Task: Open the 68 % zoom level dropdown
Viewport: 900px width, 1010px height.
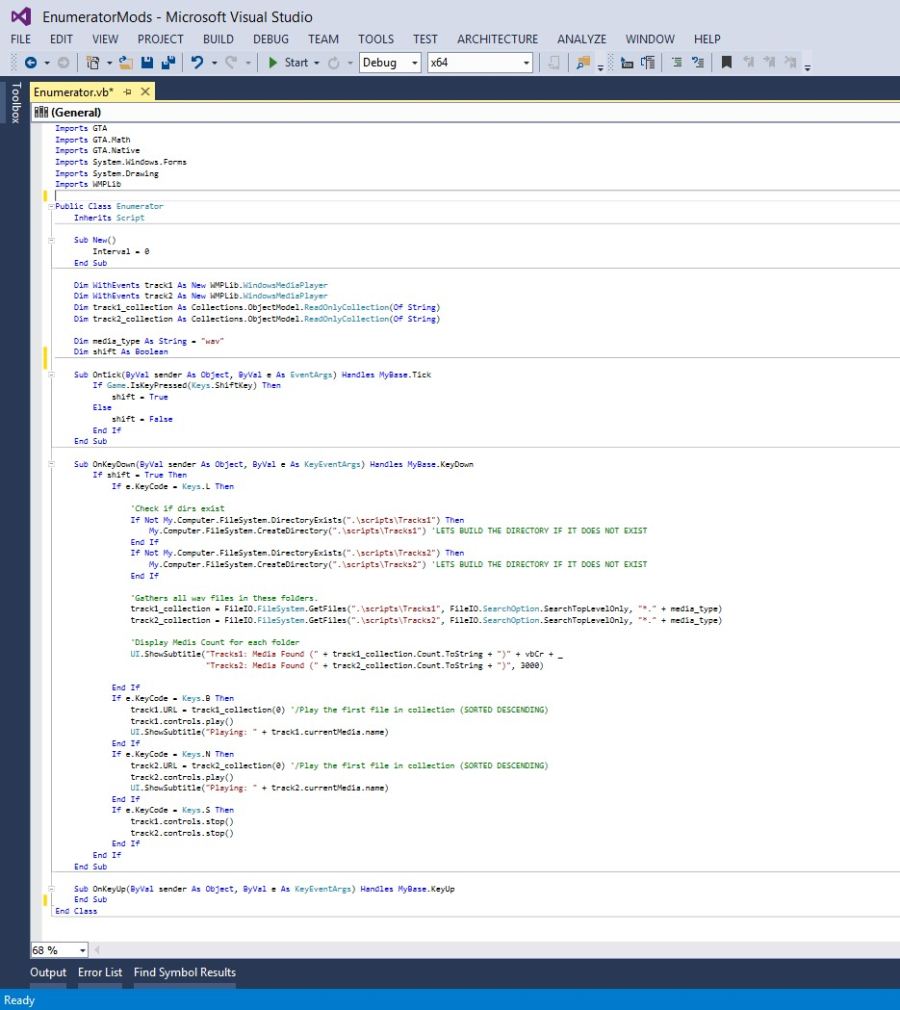Action: point(82,949)
